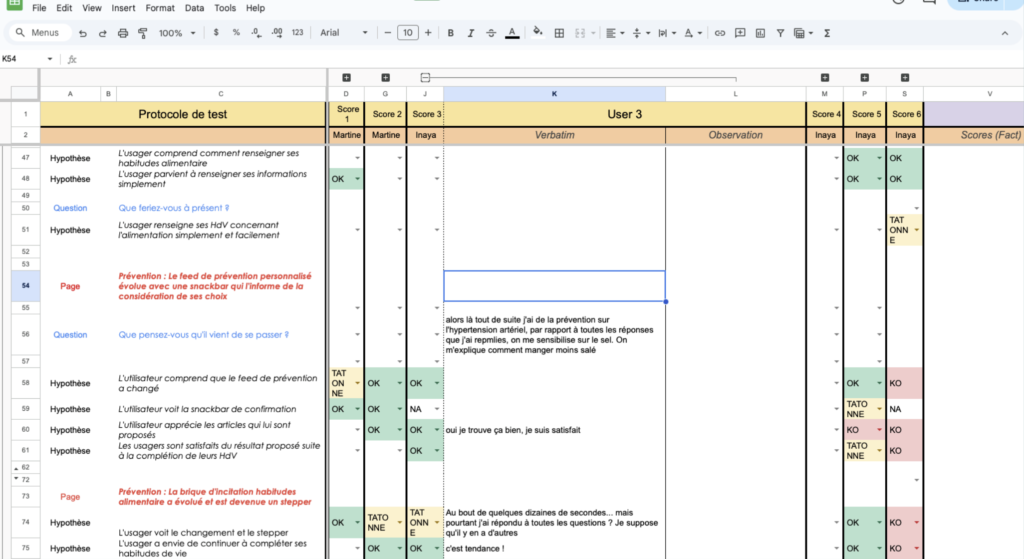Open the Fill color paint bucket
1024x559 pixels.
[x=537, y=33]
